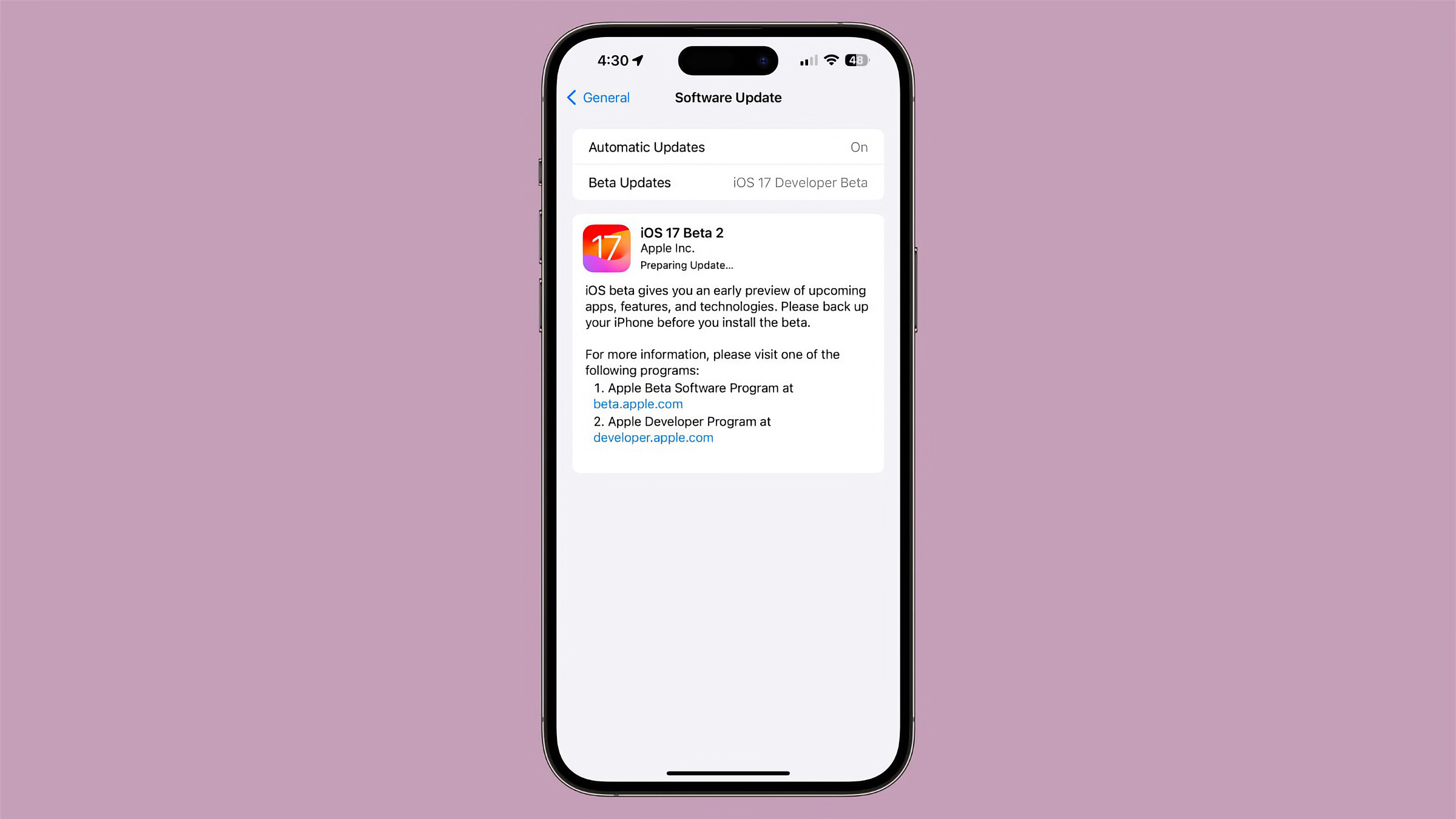This screenshot has width=1456, height=819.
Task: Select the General menu back option
Action: click(x=598, y=97)
